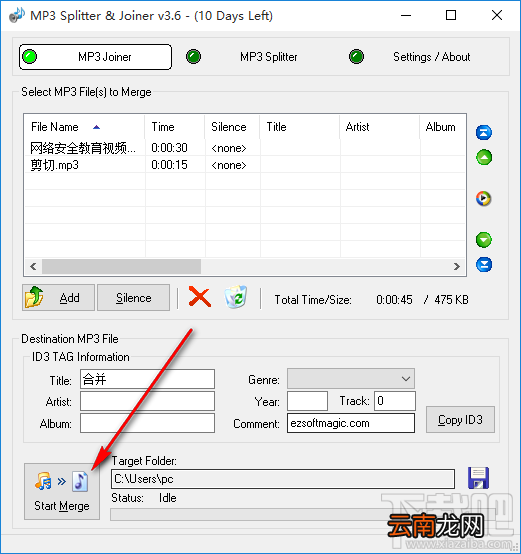The height and width of the screenshot is (554, 521).
Task: Clear all files using recycle bin icon
Action: click(236, 297)
